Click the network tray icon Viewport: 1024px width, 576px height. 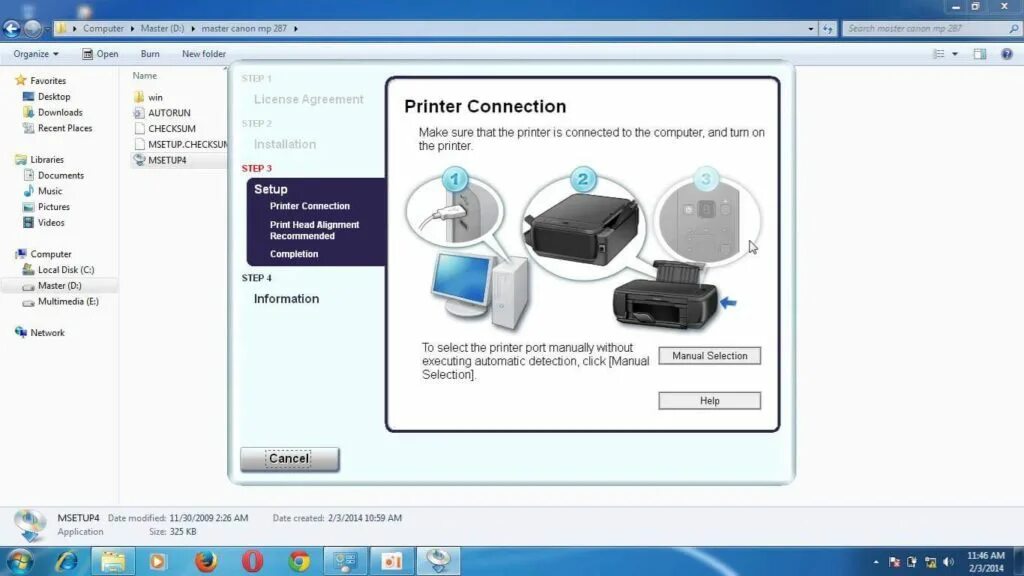[x=931, y=562]
